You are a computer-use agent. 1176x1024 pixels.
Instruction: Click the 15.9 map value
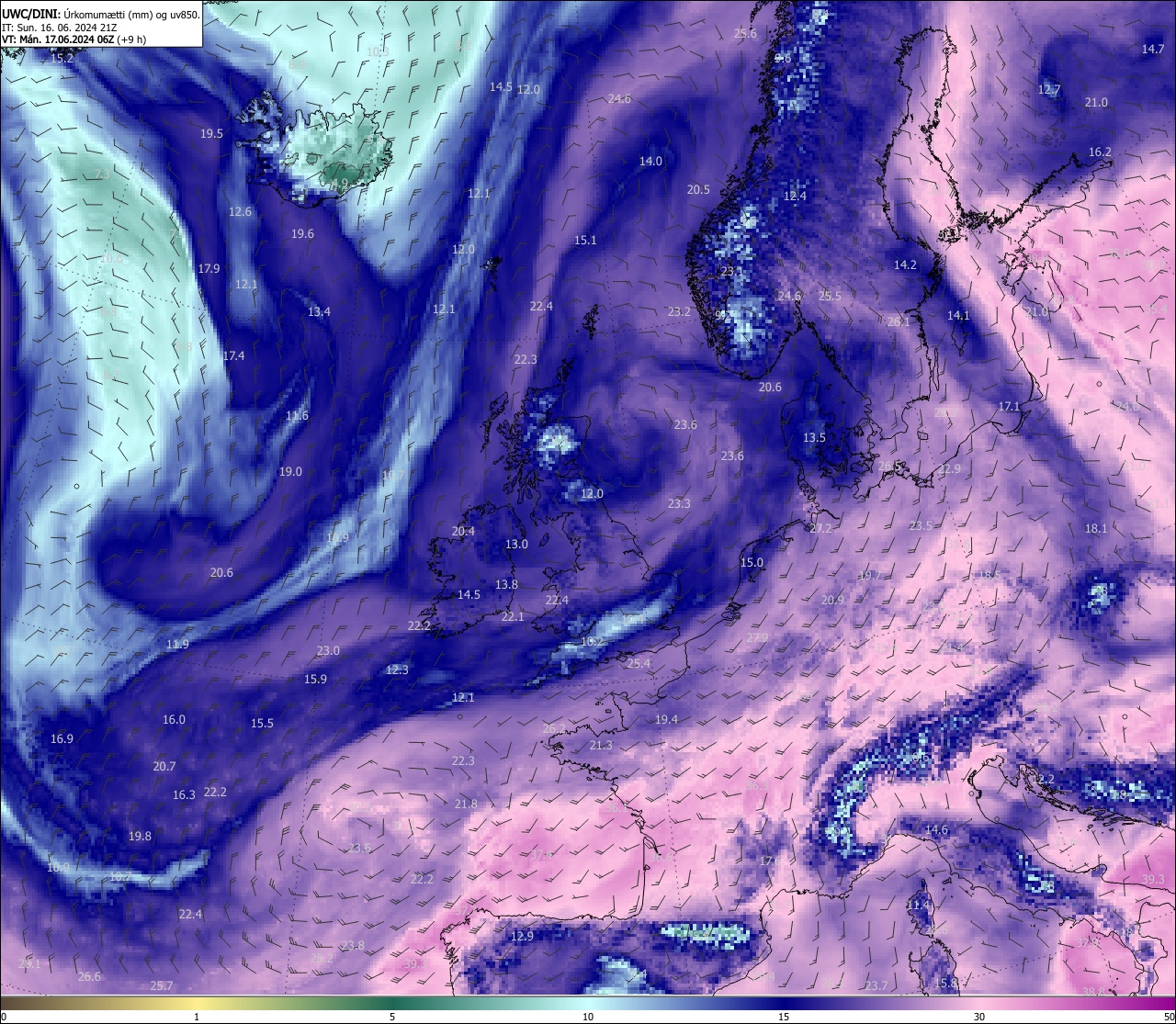click(315, 679)
